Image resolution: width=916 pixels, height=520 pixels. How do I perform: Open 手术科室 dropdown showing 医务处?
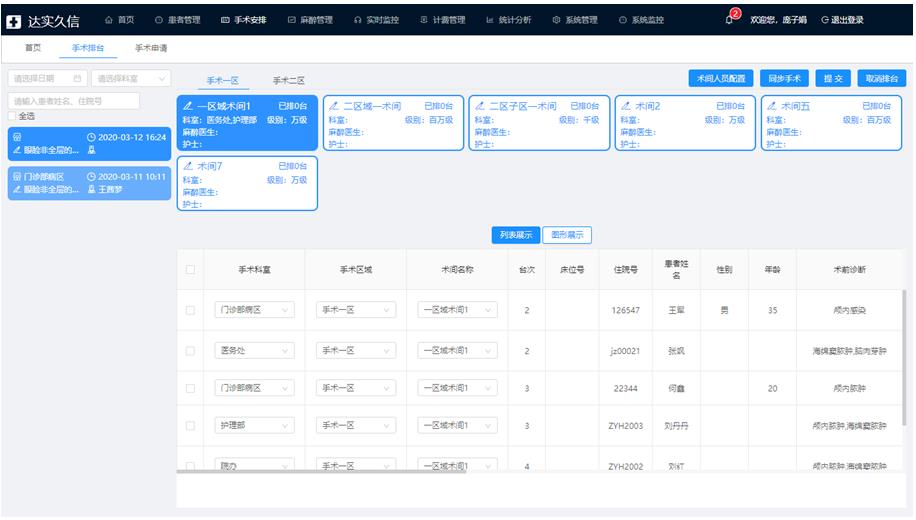coord(255,351)
